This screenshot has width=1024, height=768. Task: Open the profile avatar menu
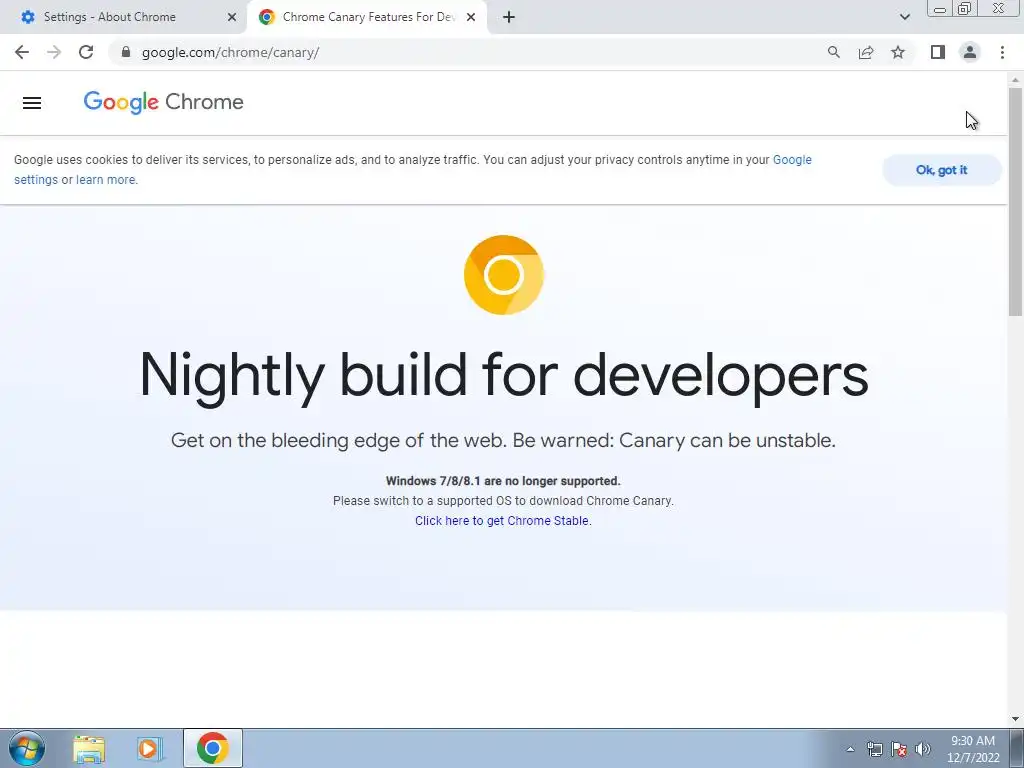tap(970, 52)
